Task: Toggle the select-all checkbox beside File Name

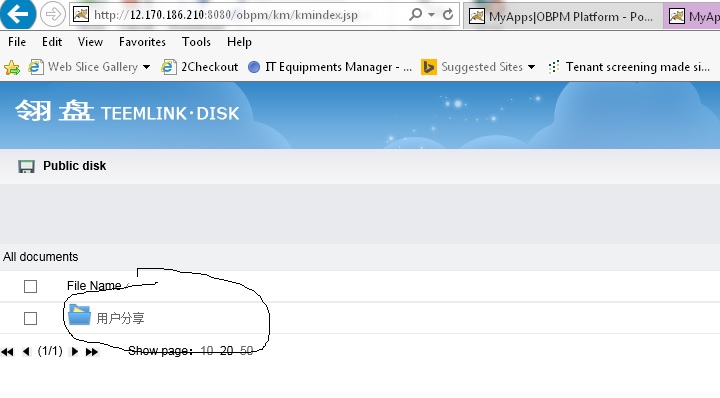Action: tap(30, 286)
